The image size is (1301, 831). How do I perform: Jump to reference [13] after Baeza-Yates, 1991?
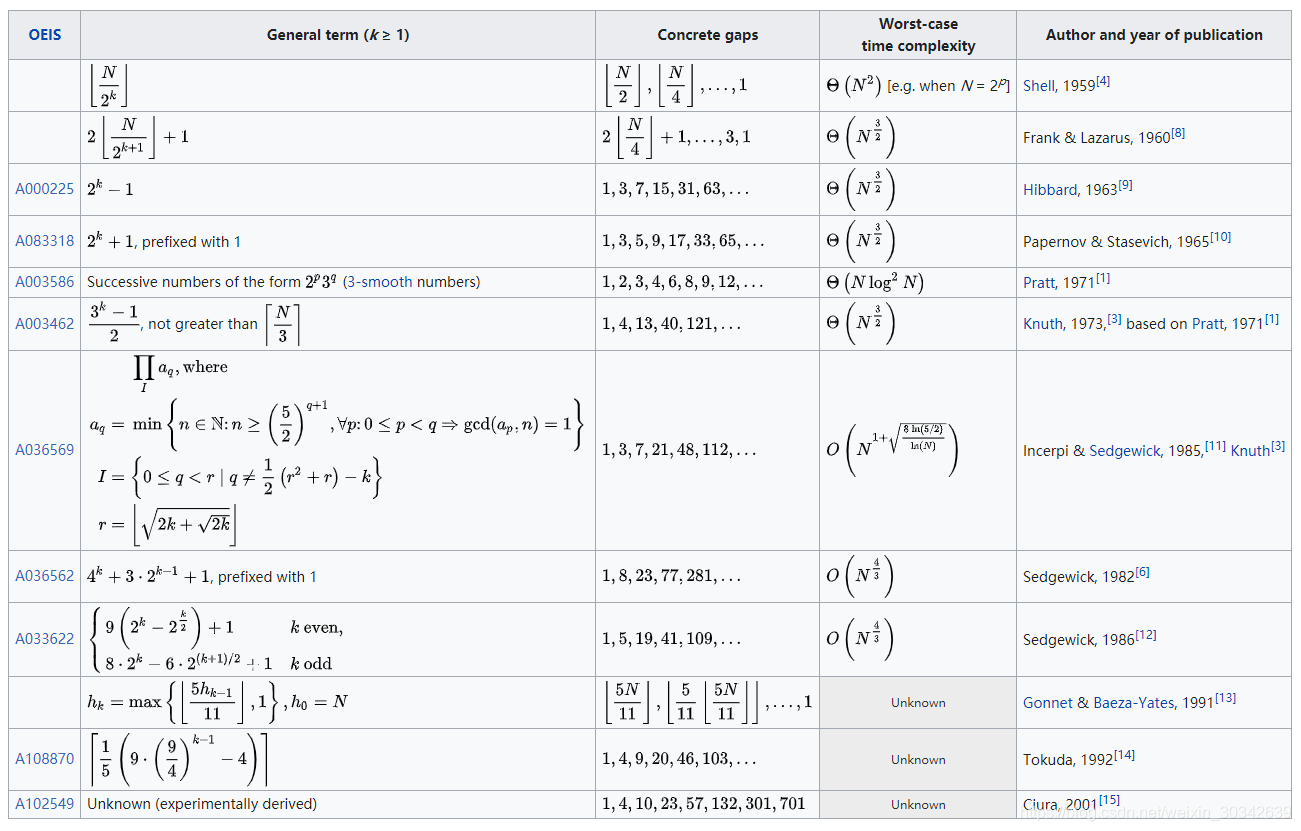coord(1225,699)
